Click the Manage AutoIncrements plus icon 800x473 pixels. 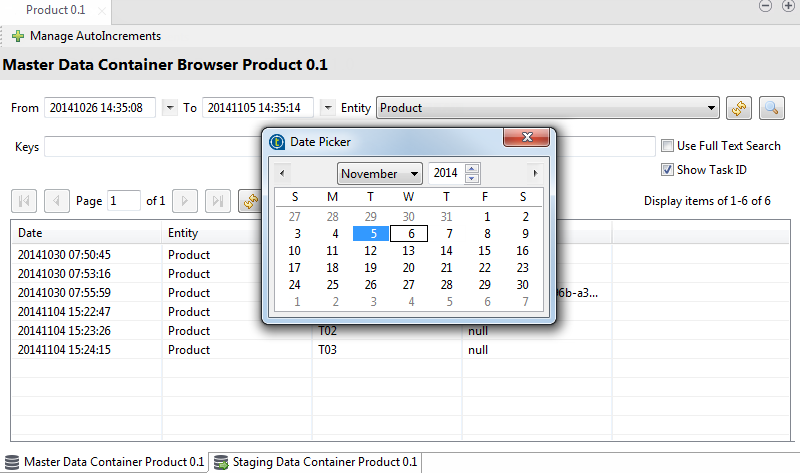click(x=18, y=36)
